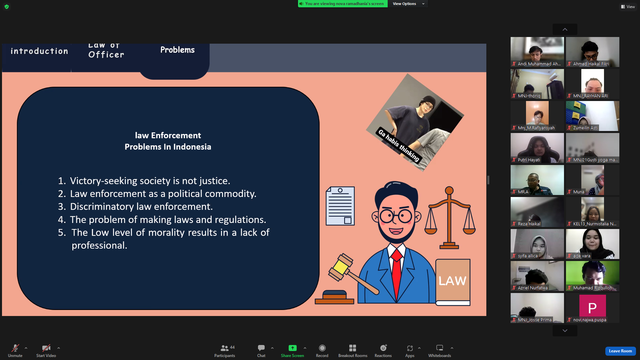640x360 pixels.
Task: Click 'Victory-seeking society is not justice.' text
Action: pyautogui.click(x=150, y=181)
